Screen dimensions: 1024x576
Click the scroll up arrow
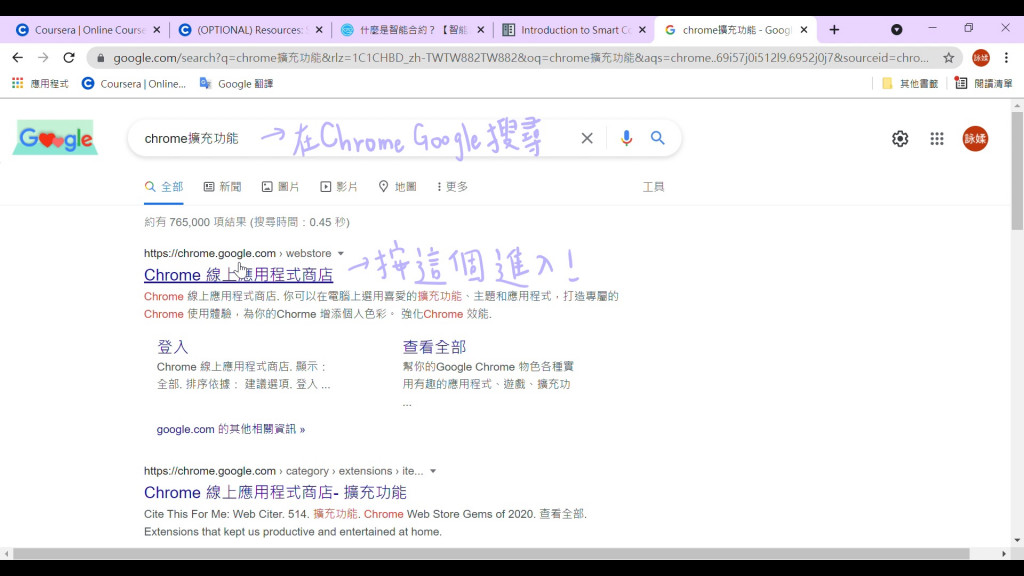1017,105
